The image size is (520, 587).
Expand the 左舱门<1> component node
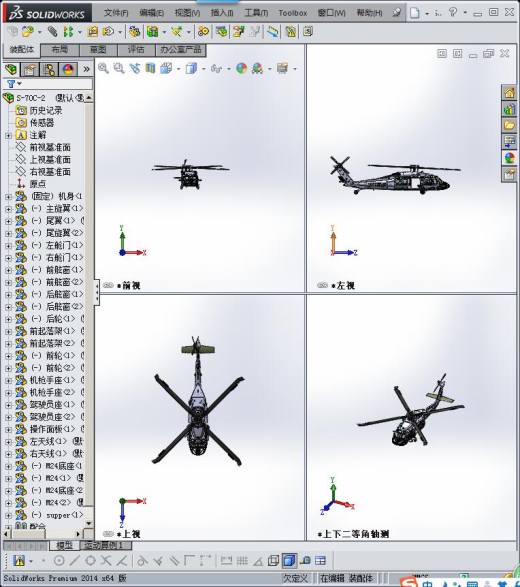8,246
